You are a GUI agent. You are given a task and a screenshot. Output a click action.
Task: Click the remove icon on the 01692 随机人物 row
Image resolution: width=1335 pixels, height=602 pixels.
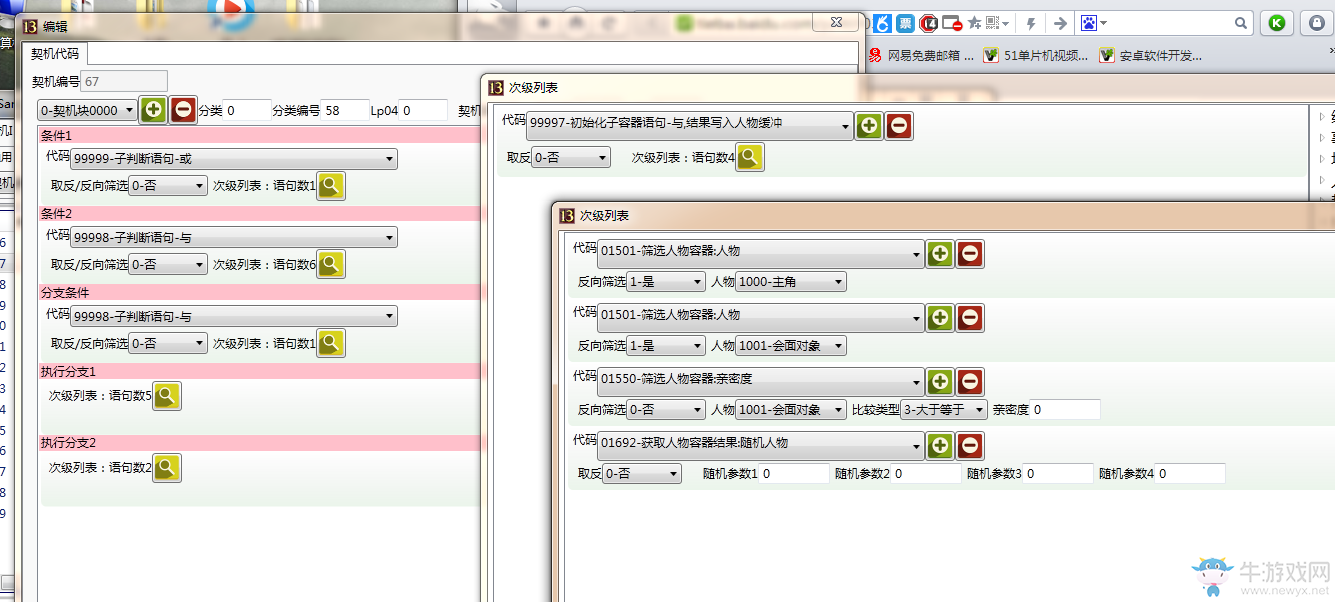(969, 446)
